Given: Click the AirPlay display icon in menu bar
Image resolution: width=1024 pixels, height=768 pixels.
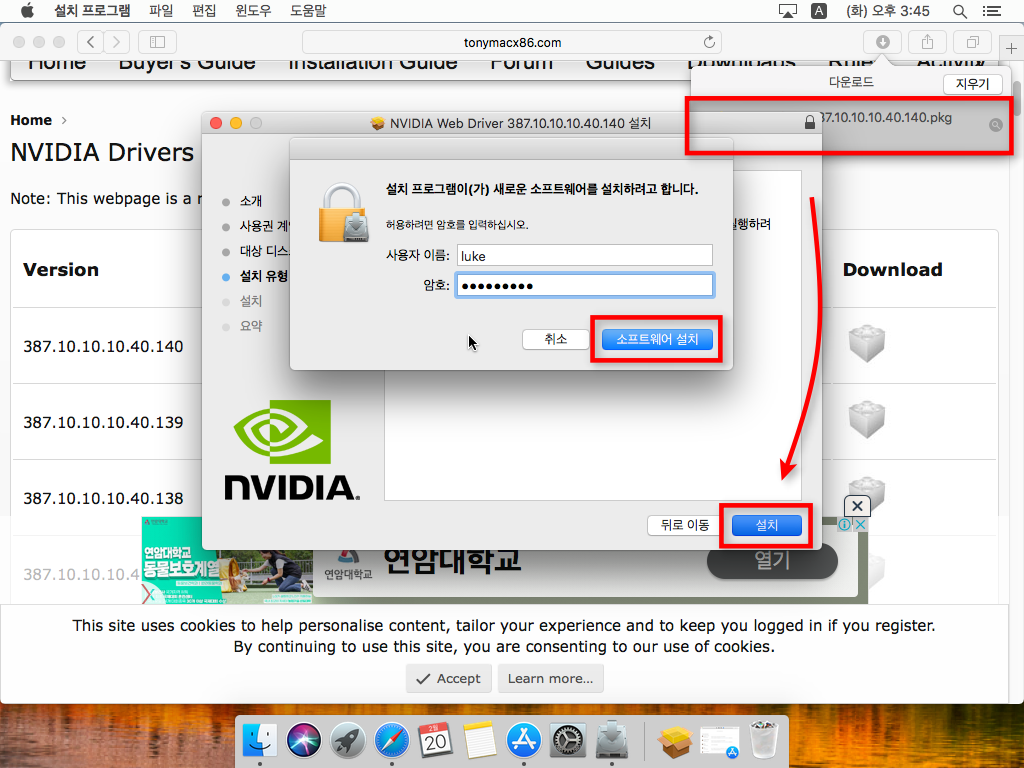Looking at the screenshot, I should [788, 10].
